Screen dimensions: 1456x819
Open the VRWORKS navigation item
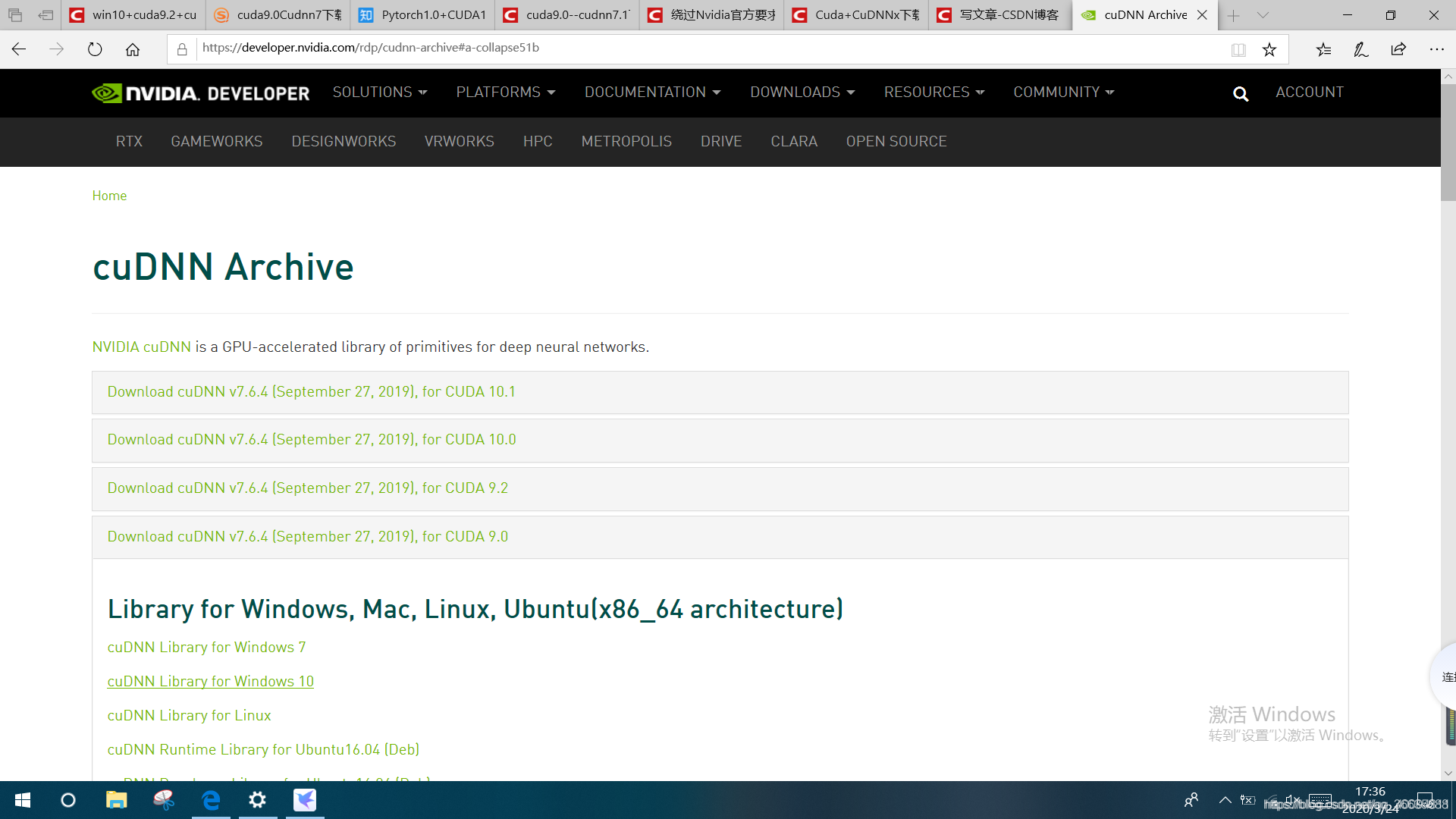click(460, 142)
